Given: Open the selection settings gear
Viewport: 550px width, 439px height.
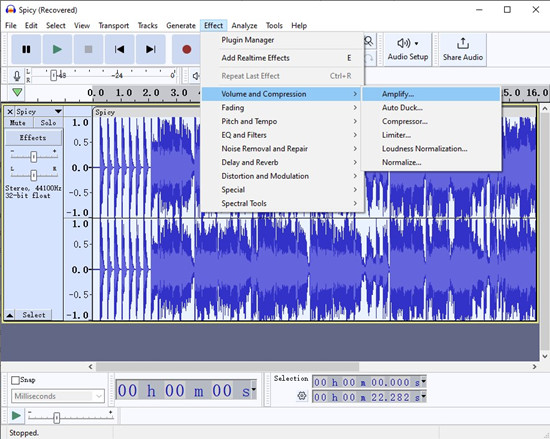Looking at the screenshot, I should click(x=302, y=396).
